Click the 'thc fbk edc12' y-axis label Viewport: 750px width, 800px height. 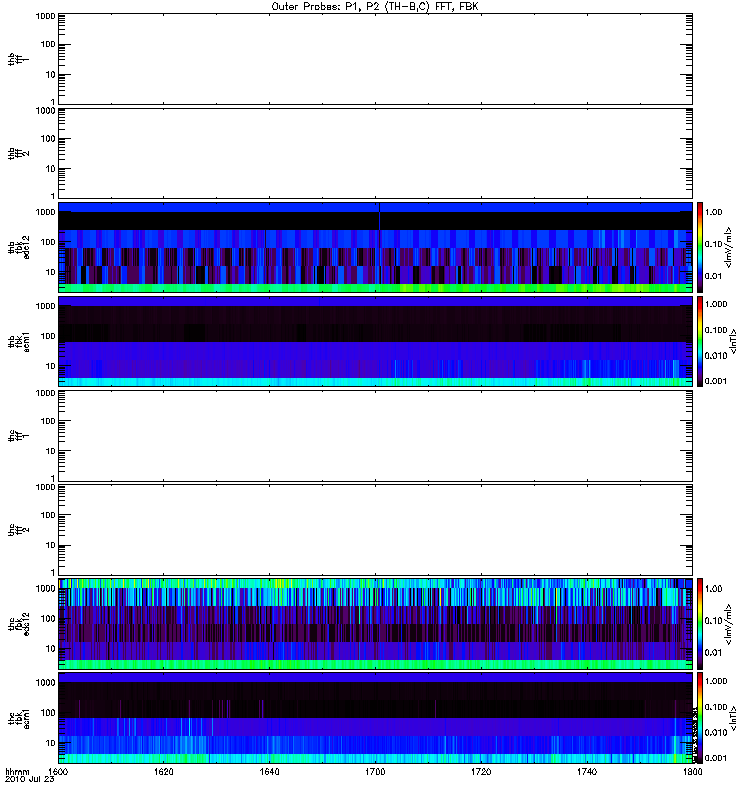click(x=18, y=624)
